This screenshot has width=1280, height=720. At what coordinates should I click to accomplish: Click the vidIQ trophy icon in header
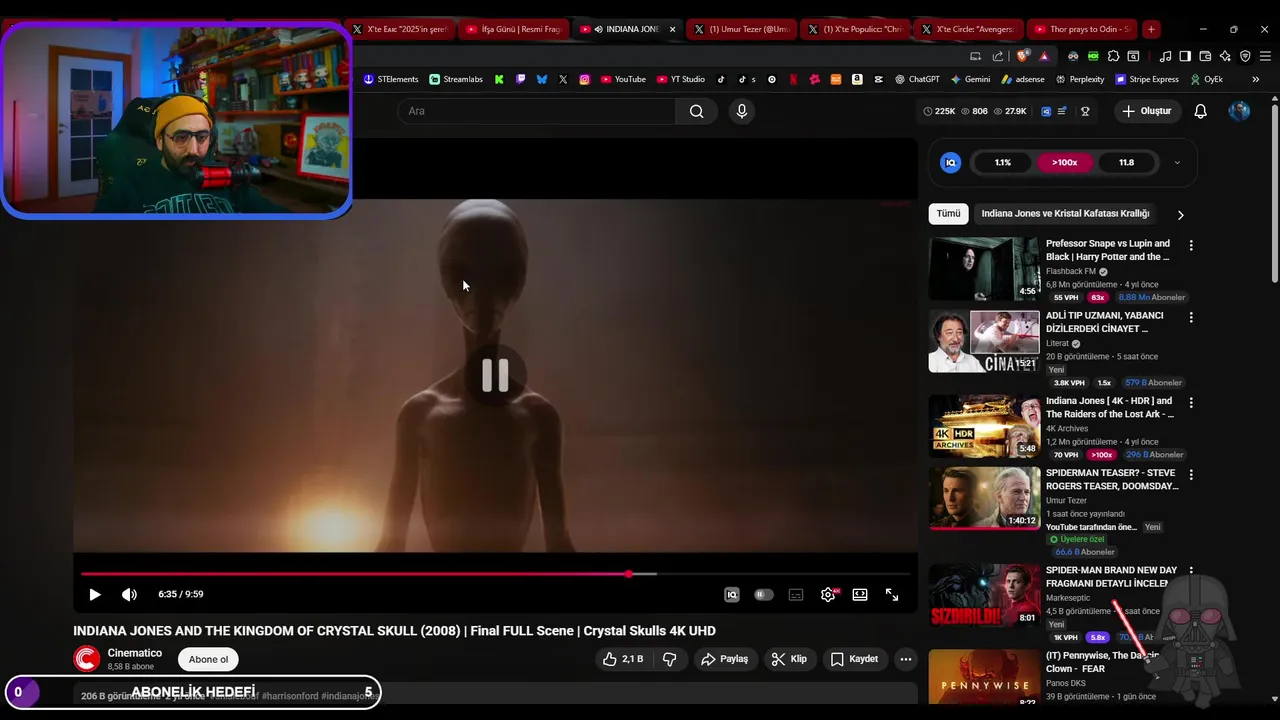(x=1085, y=111)
